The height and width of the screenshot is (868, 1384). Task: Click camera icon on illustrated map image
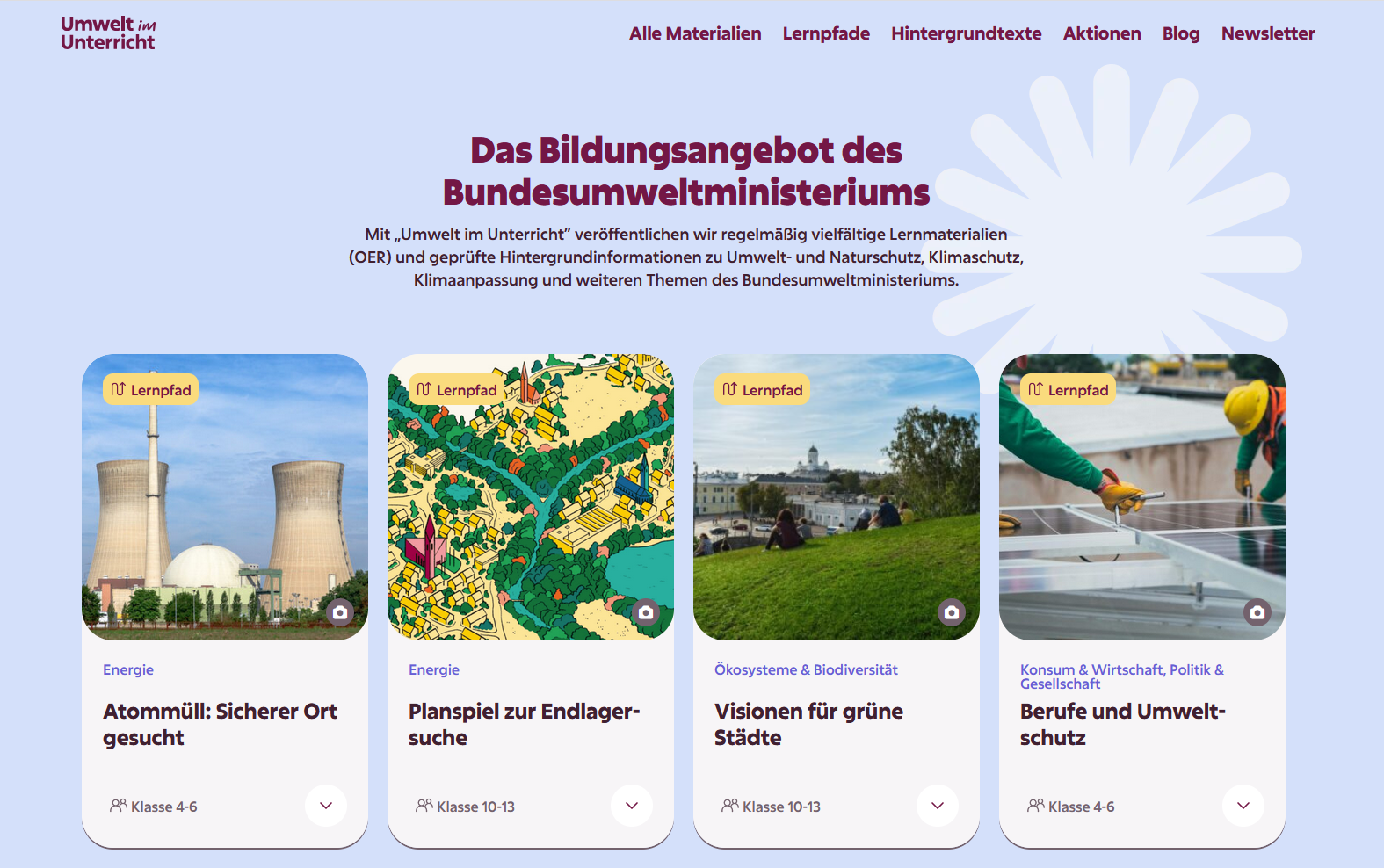click(646, 612)
